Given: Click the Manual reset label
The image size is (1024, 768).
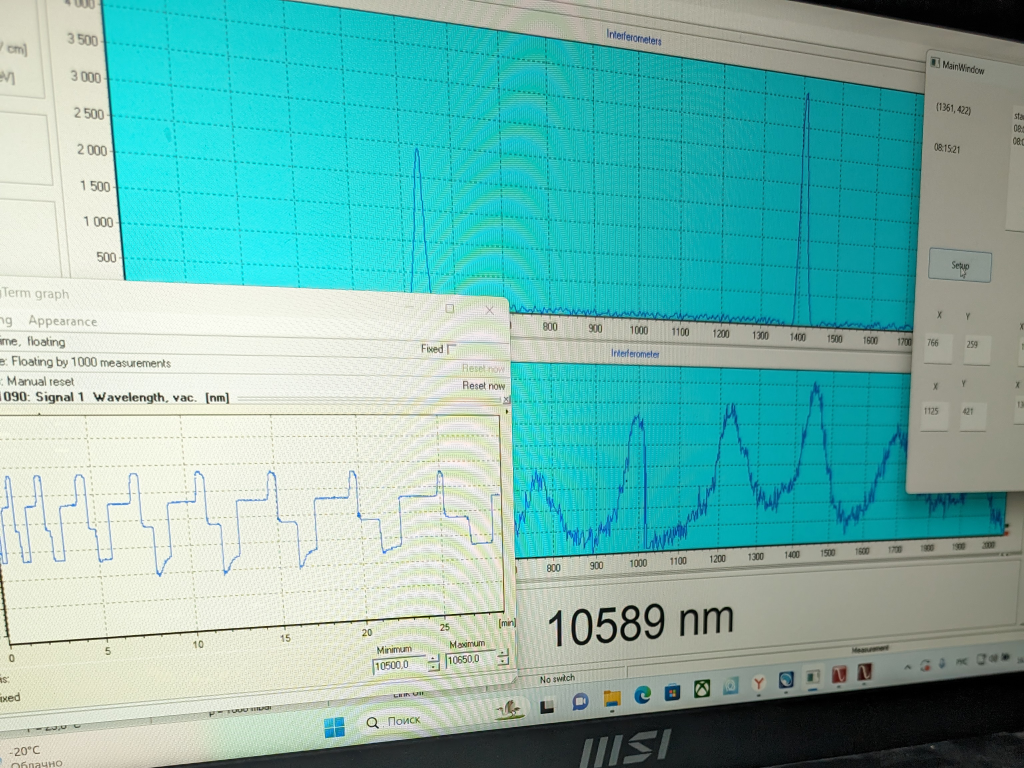Looking at the screenshot, I should [x=40, y=381].
